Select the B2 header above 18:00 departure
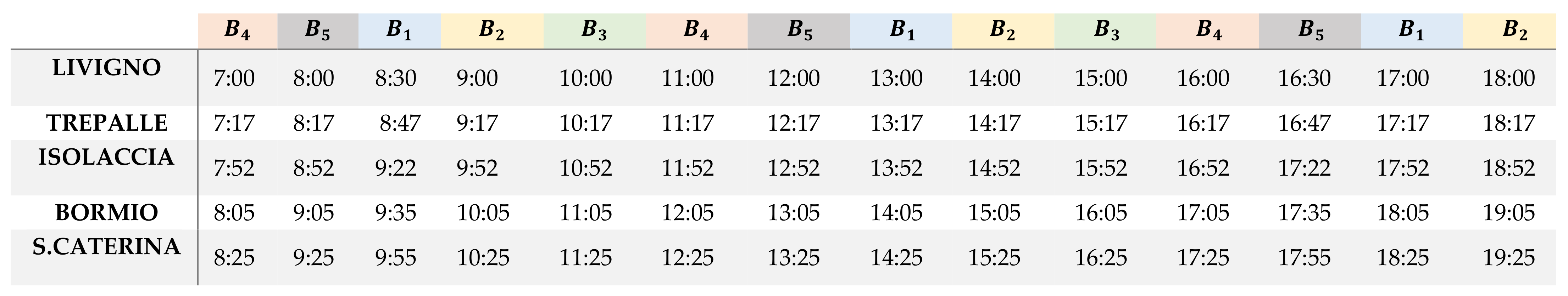Viewport: 1568px width, 296px height. click(1514, 30)
